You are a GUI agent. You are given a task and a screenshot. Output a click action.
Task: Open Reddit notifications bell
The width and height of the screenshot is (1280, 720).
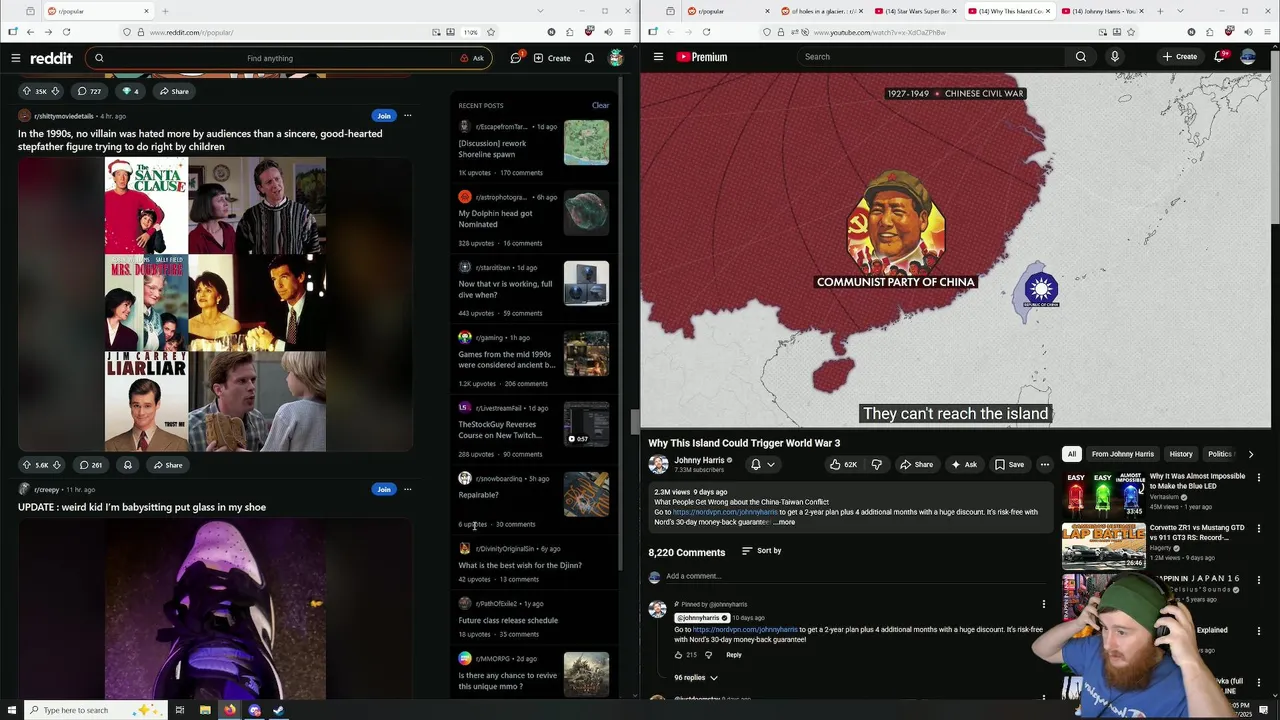coord(589,58)
